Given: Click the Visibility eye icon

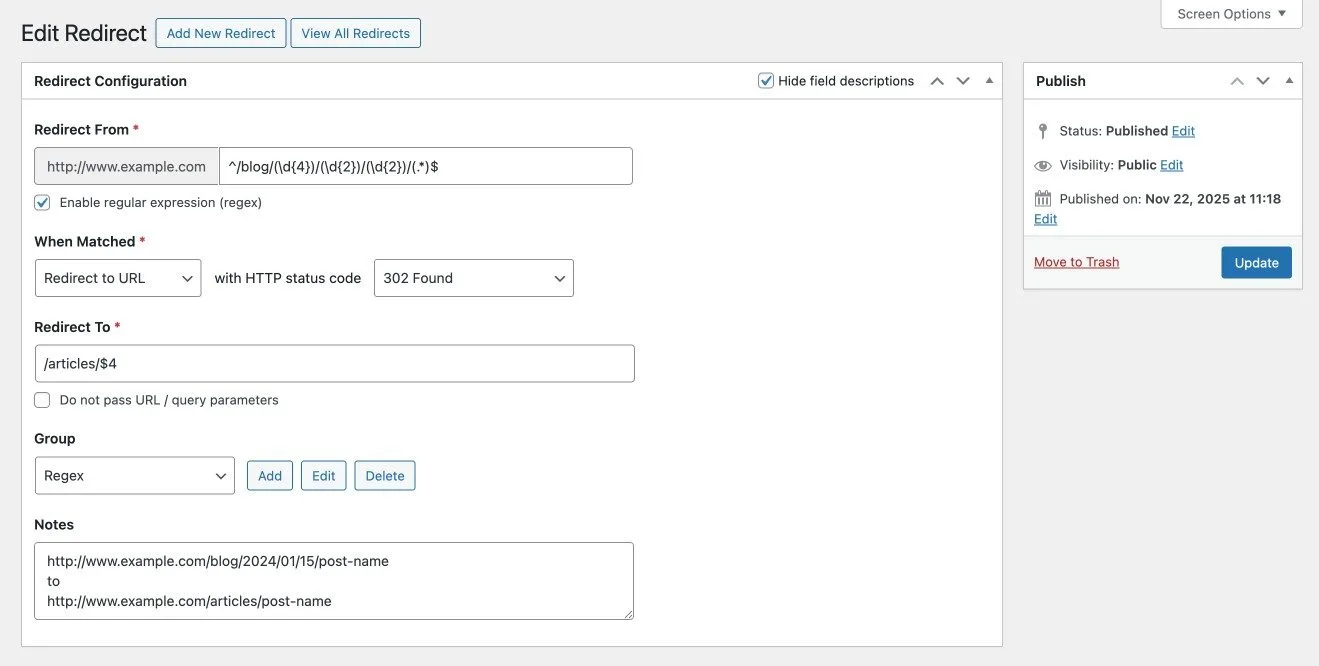Looking at the screenshot, I should (1043, 165).
